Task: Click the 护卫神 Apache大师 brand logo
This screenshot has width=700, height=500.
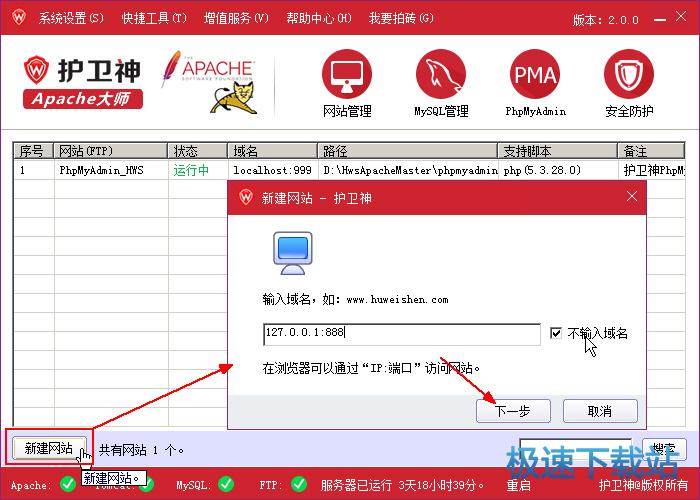Action: tap(83, 82)
